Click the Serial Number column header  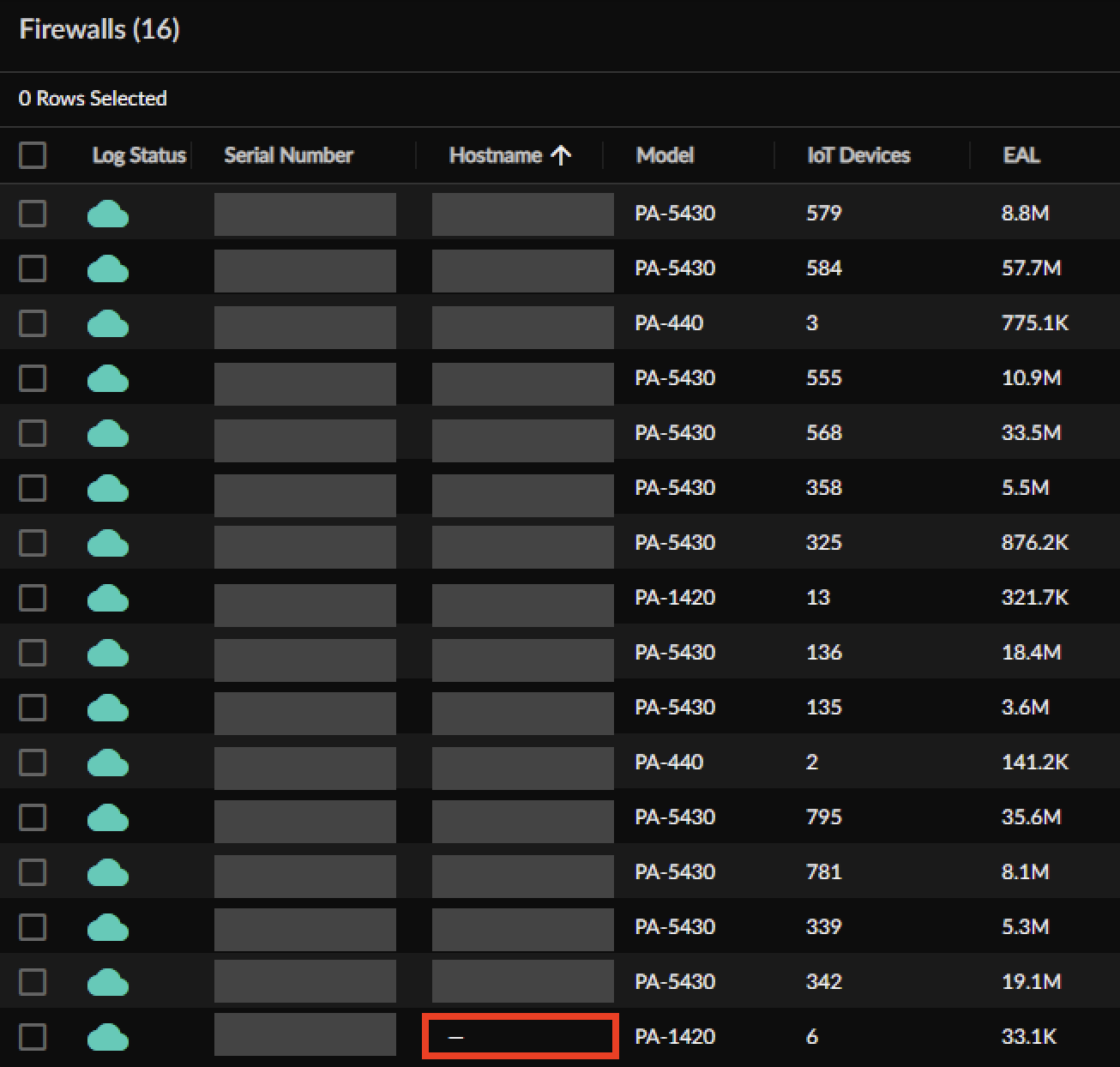tap(288, 155)
